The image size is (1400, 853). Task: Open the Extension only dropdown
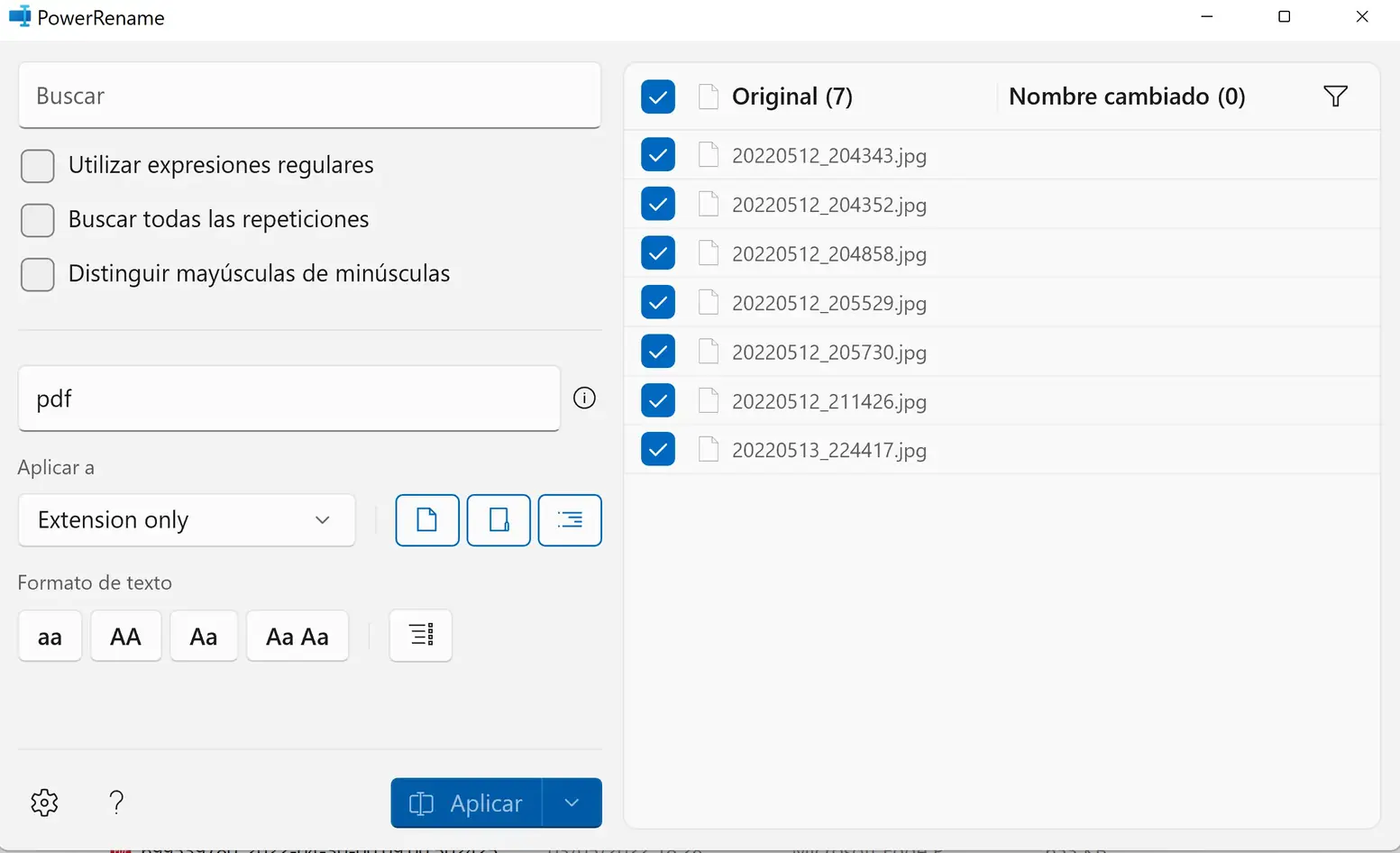pos(187,520)
